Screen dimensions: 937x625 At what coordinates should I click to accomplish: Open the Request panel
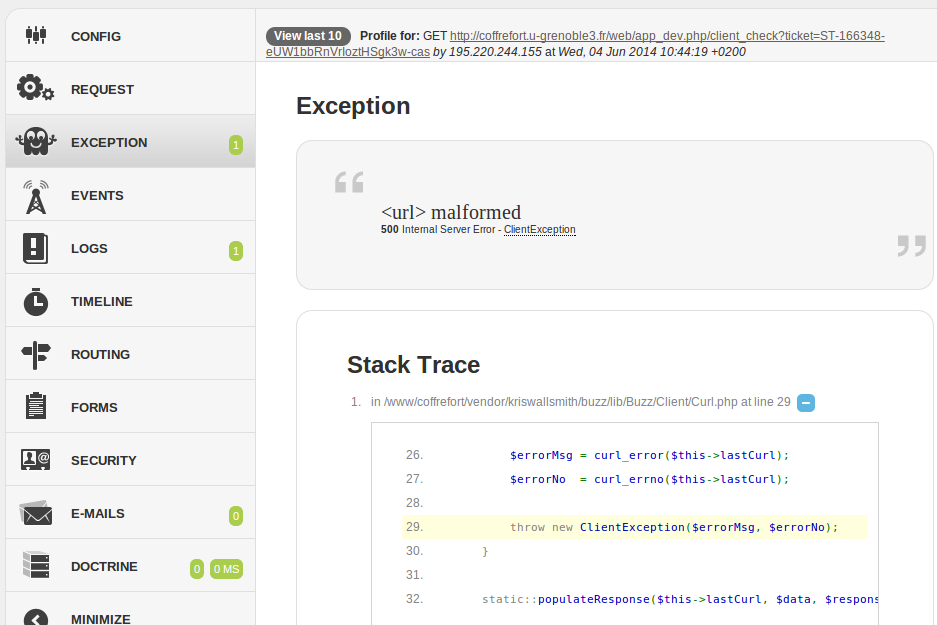coord(130,88)
